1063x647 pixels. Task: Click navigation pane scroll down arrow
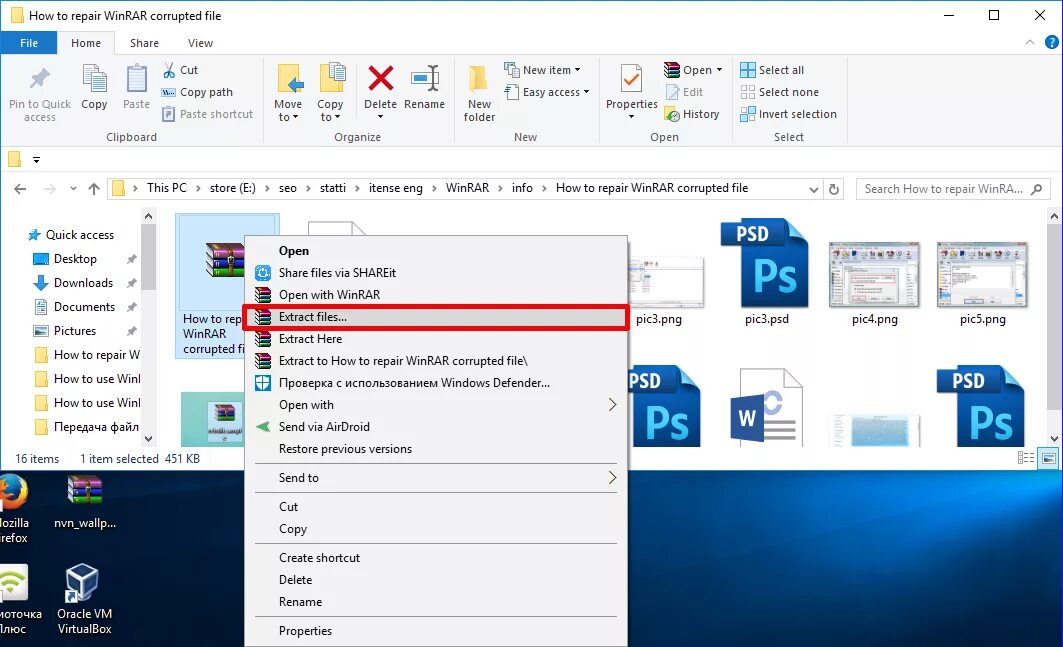coord(148,439)
